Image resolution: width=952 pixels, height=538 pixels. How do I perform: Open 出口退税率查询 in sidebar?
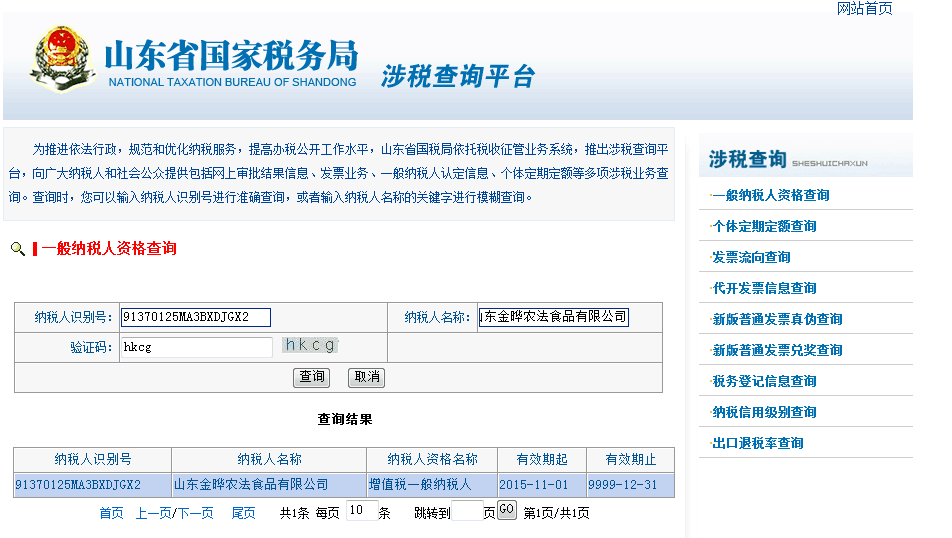point(757,443)
